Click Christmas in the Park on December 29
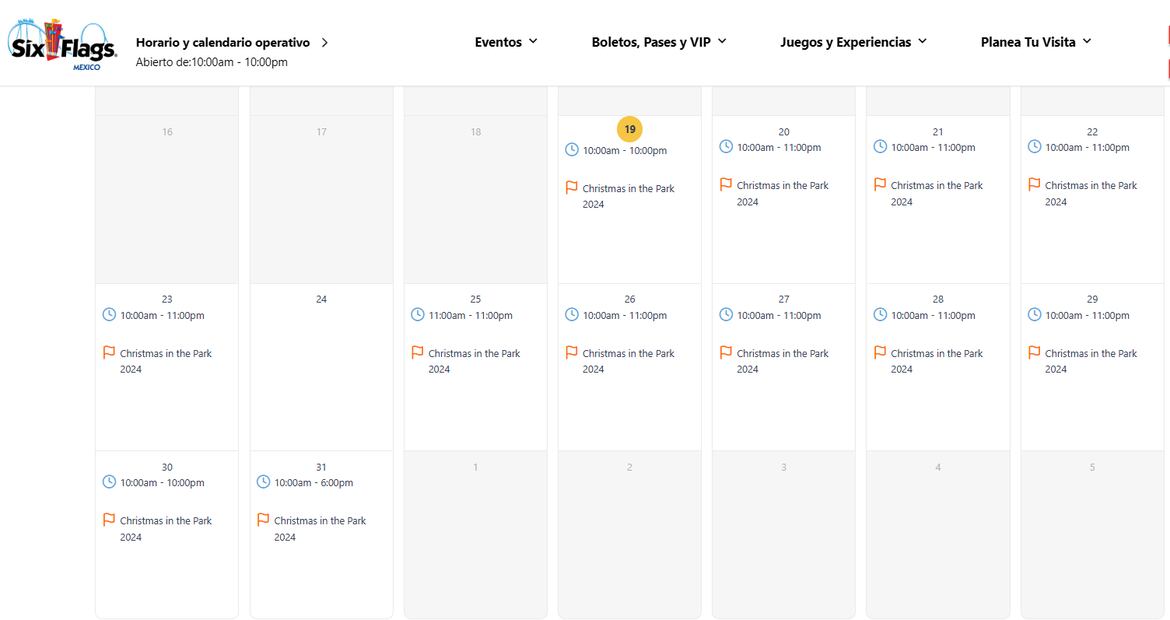 pyautogui.click(x=1090, y=361)
